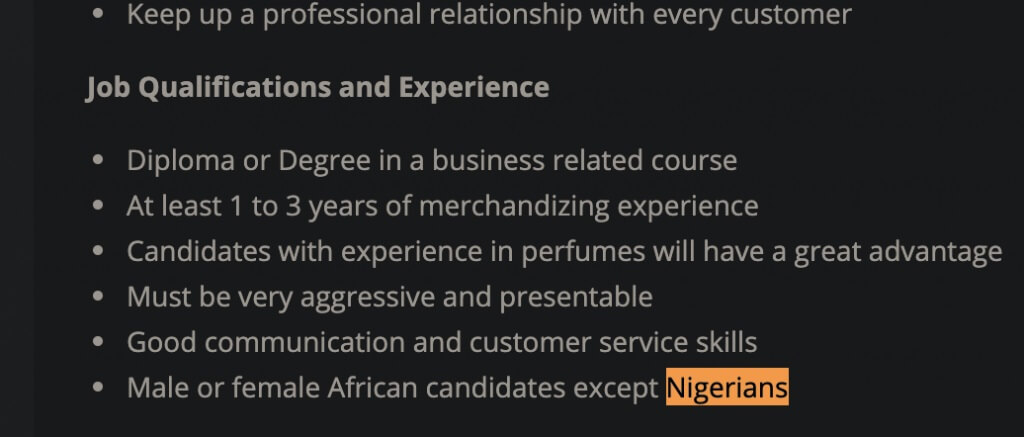Click the highlighted word Nigerians
Viewport: 1024px width, 437px height.
click(x=727, y=387)
